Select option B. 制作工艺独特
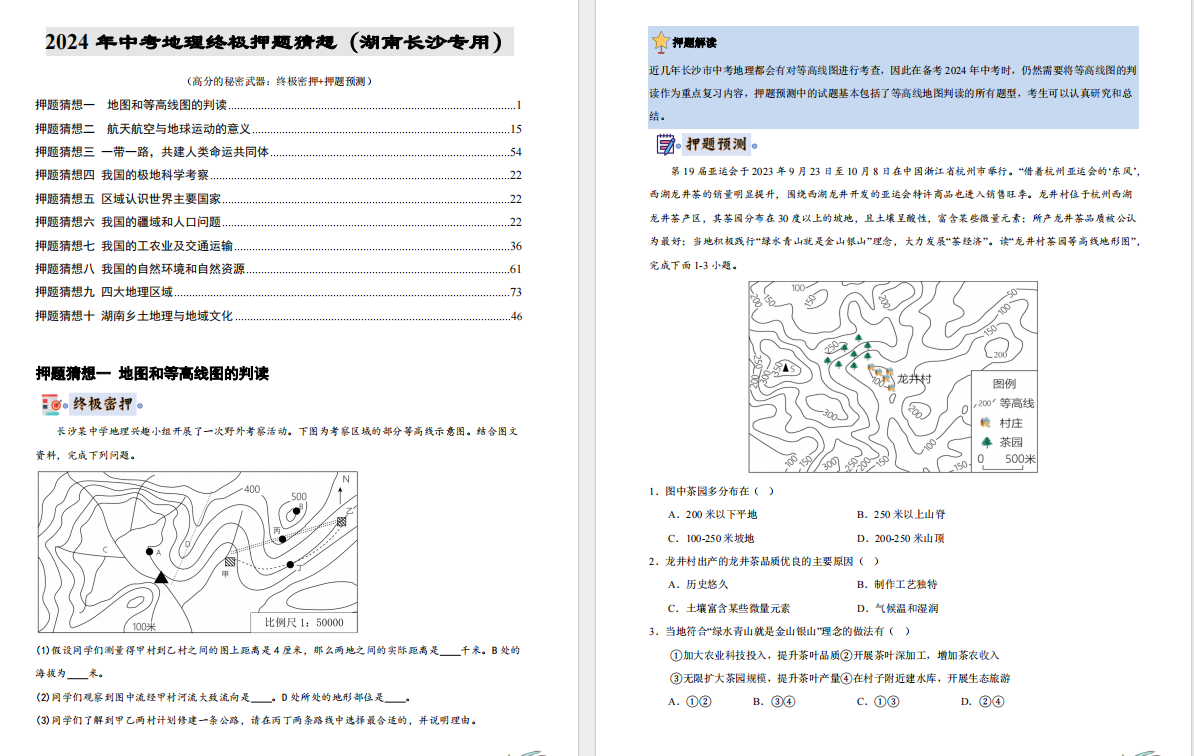This screenshot has width=1194, height=756. pos(897,585)
